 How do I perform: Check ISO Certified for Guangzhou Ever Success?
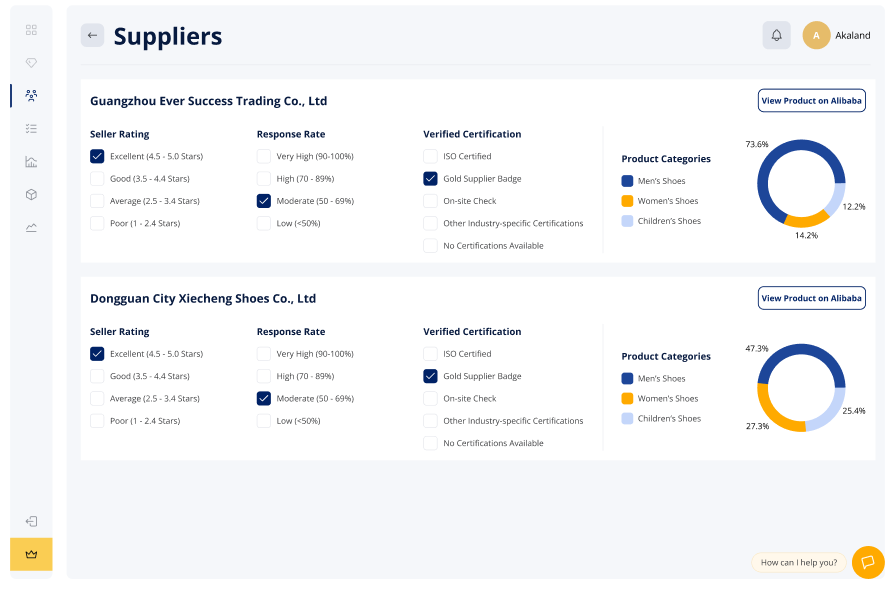[430, 156]
